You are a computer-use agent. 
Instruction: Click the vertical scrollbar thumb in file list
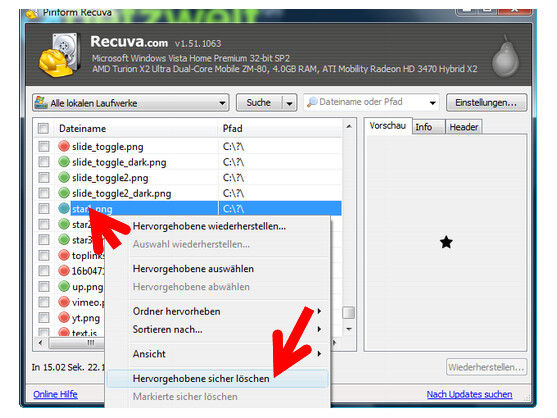pos(348,313)
